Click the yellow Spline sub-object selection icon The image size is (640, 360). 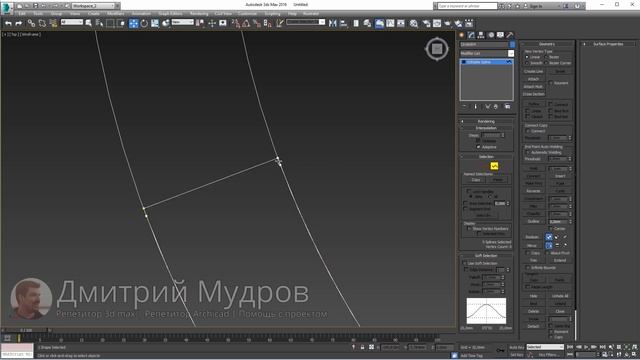pyautogui.click(x=494, y=166)
